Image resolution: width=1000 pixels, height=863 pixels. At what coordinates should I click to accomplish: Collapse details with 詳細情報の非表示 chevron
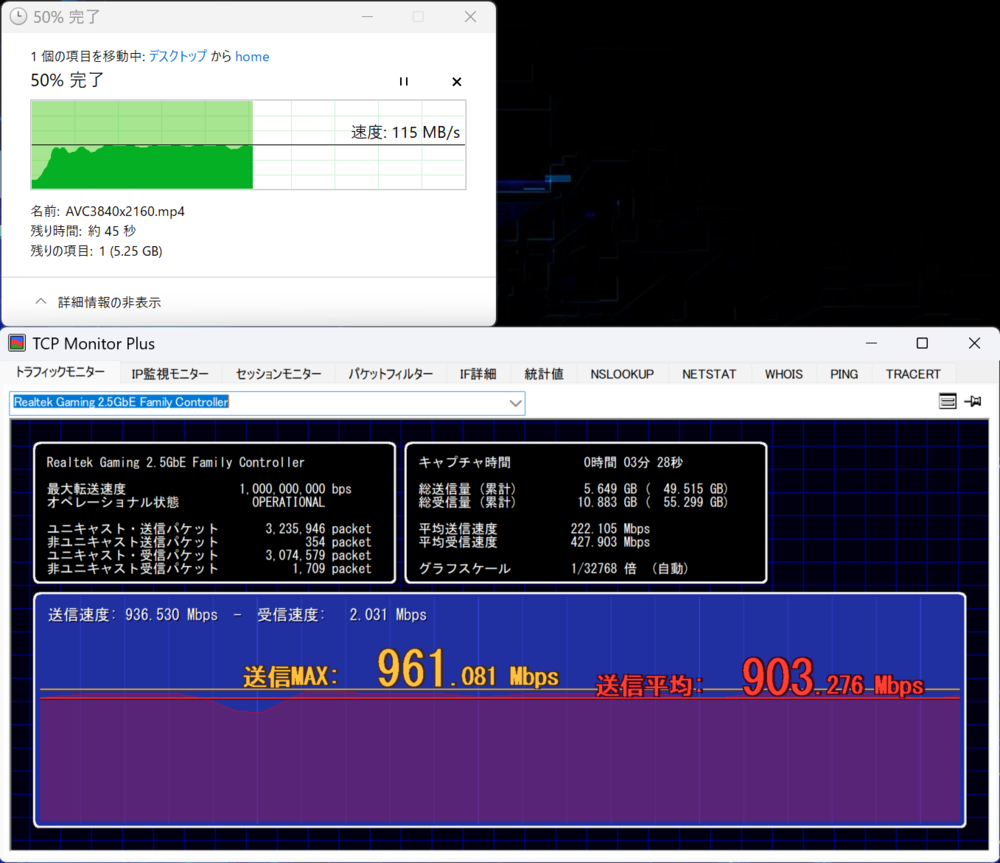point(41,302)
